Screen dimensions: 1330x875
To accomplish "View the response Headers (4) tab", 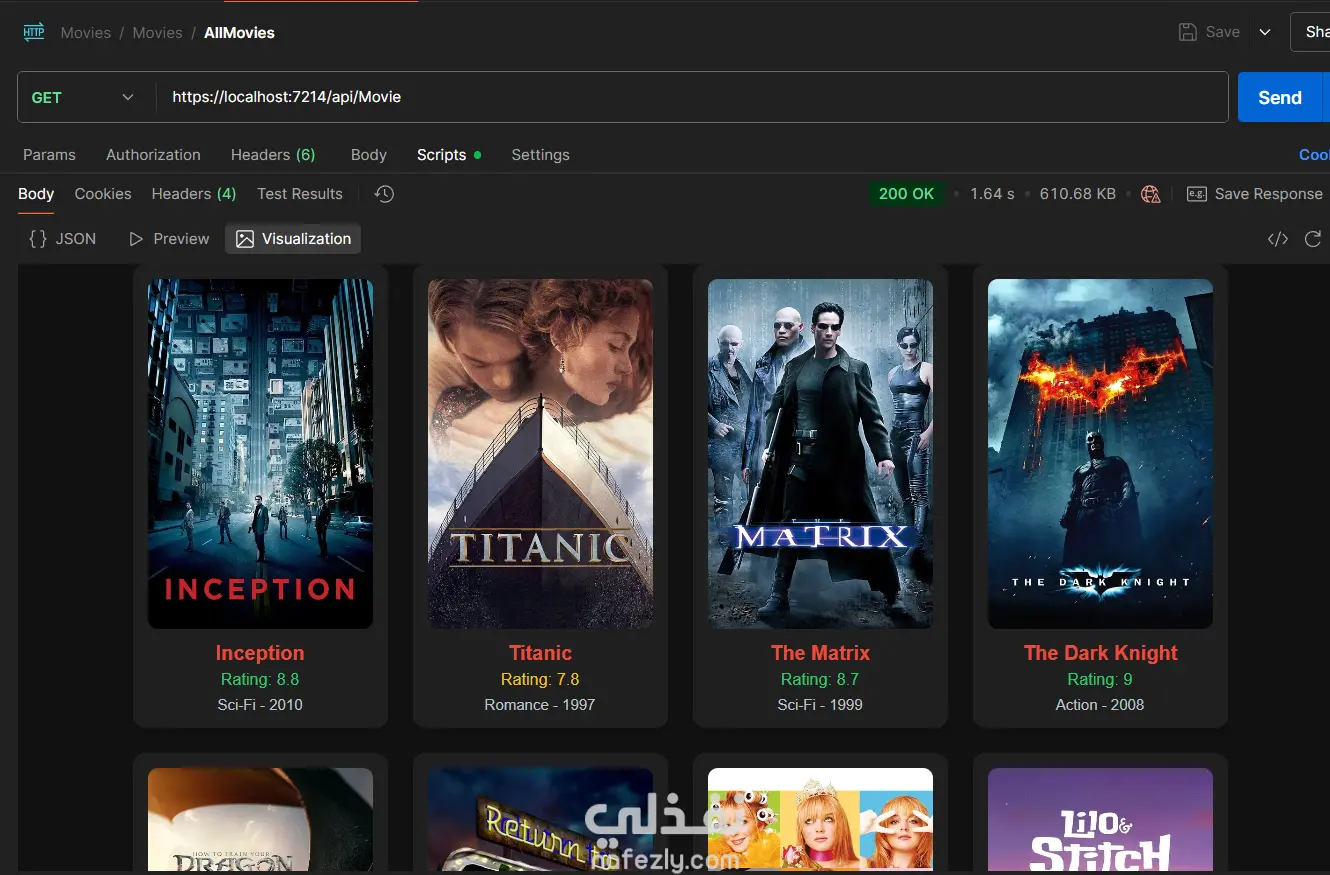I will (x=194, y=194).
